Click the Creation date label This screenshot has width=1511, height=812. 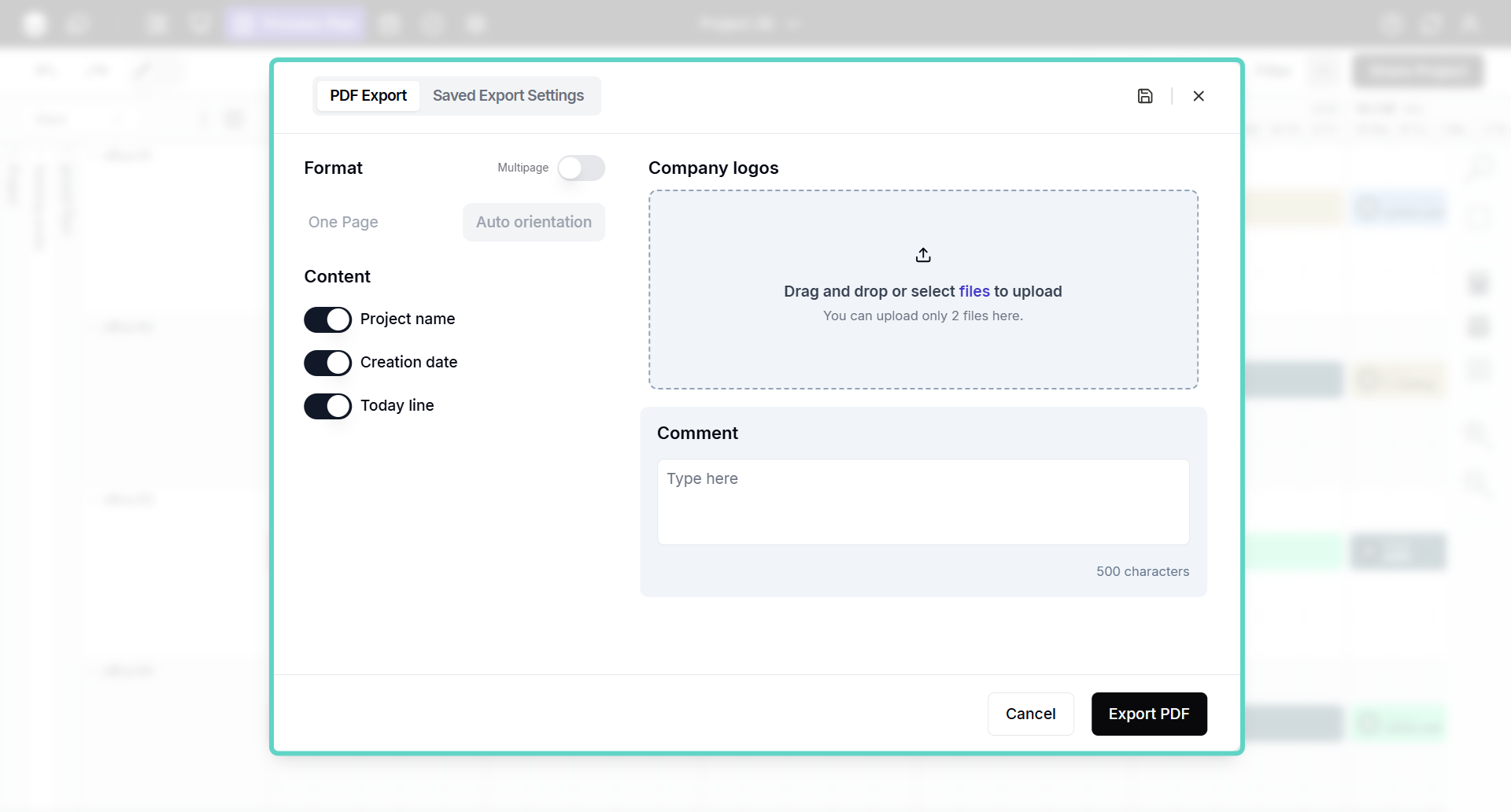pyautogui.click(x=408, y=363)
